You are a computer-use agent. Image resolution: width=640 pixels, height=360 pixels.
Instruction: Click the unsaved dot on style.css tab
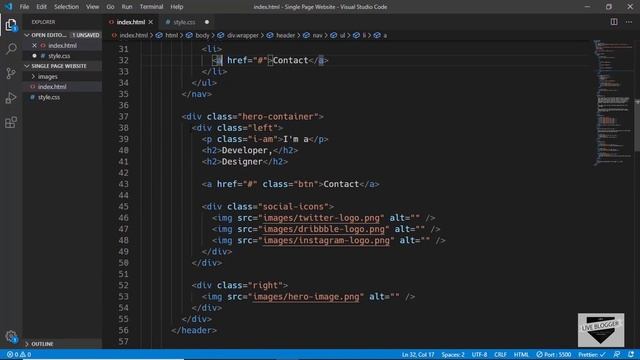pyautogui.click(x=207, y=22)
